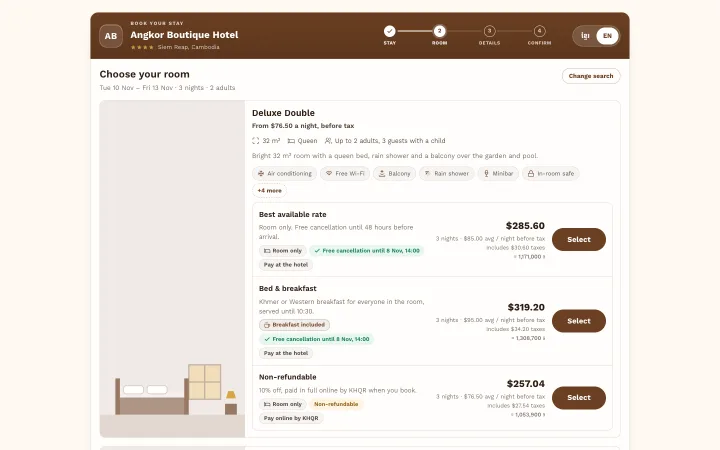Click Room only tag under Non-refundable

pos(283,404)
